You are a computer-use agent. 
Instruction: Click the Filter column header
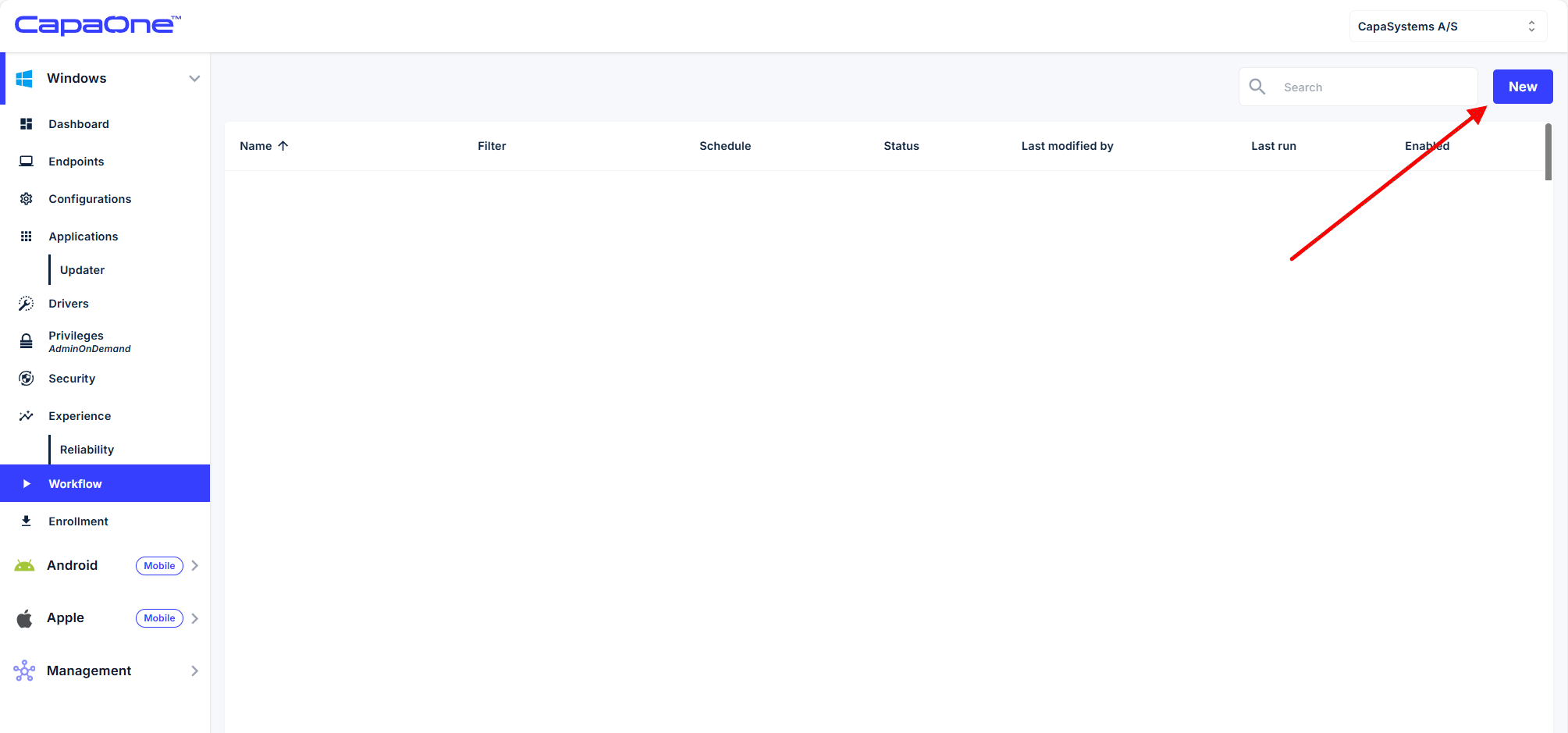(x=492, y=146)
